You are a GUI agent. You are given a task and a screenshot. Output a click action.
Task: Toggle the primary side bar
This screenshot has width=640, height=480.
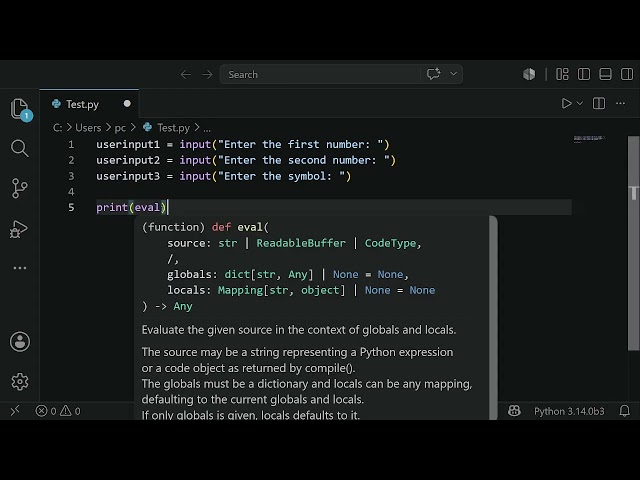[584, 74]
